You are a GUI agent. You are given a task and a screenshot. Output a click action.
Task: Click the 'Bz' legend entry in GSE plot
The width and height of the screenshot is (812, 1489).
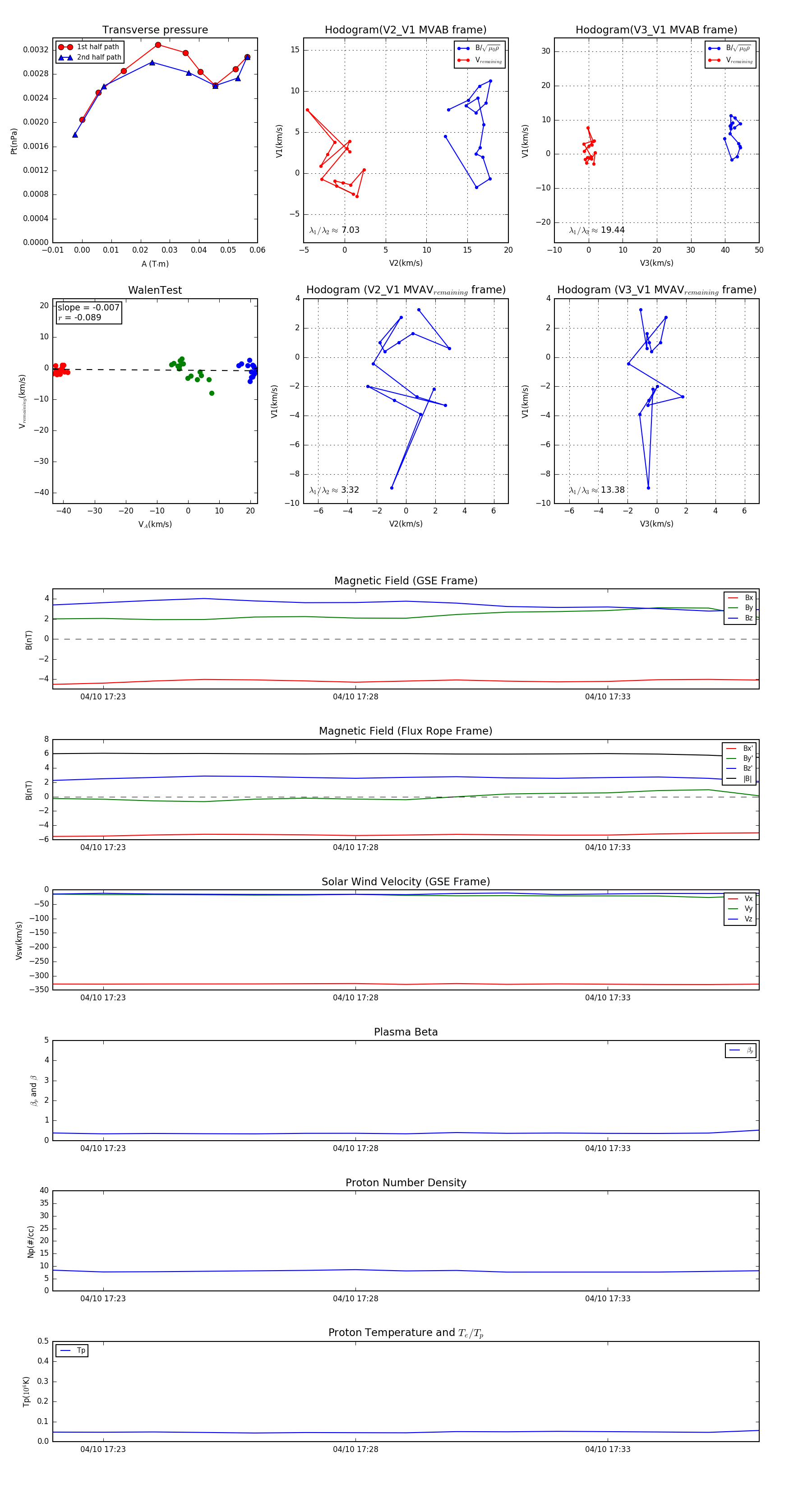click(741, 618)
